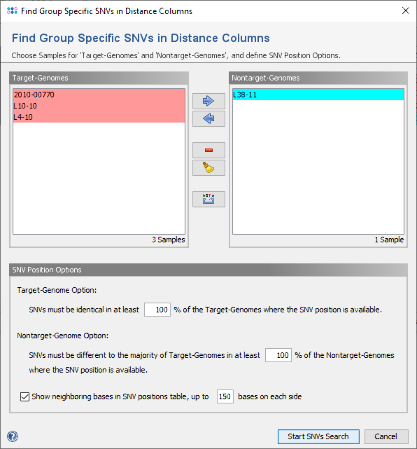The height and width of the screenshot is (449, 417).
Task: Click the sample selection icon below the broom
Action: (x=208, y=199)
